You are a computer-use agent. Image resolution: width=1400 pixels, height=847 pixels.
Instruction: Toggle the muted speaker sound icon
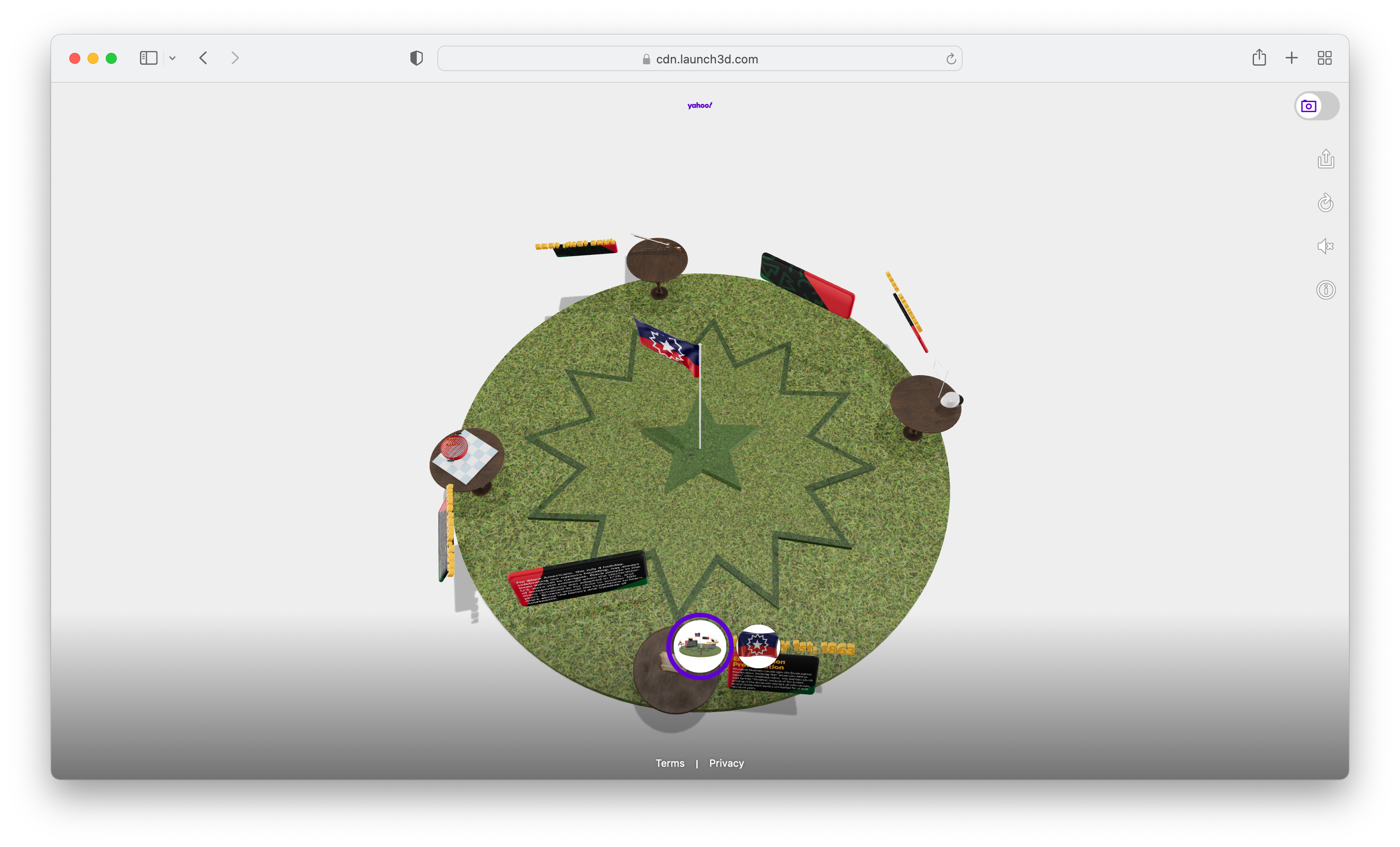(x=1326, y=246)
